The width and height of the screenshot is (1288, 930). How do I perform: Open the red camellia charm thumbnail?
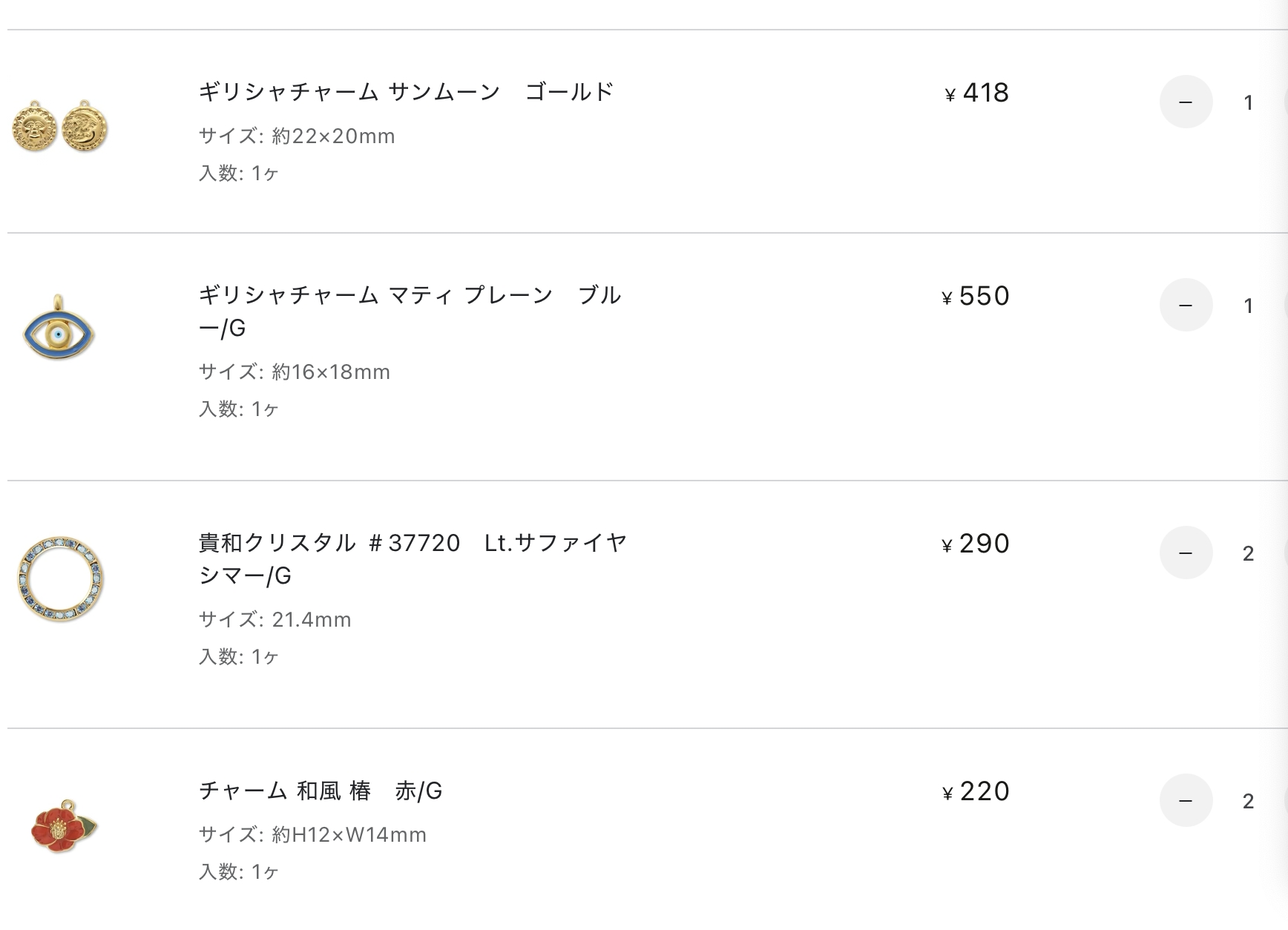64,825
